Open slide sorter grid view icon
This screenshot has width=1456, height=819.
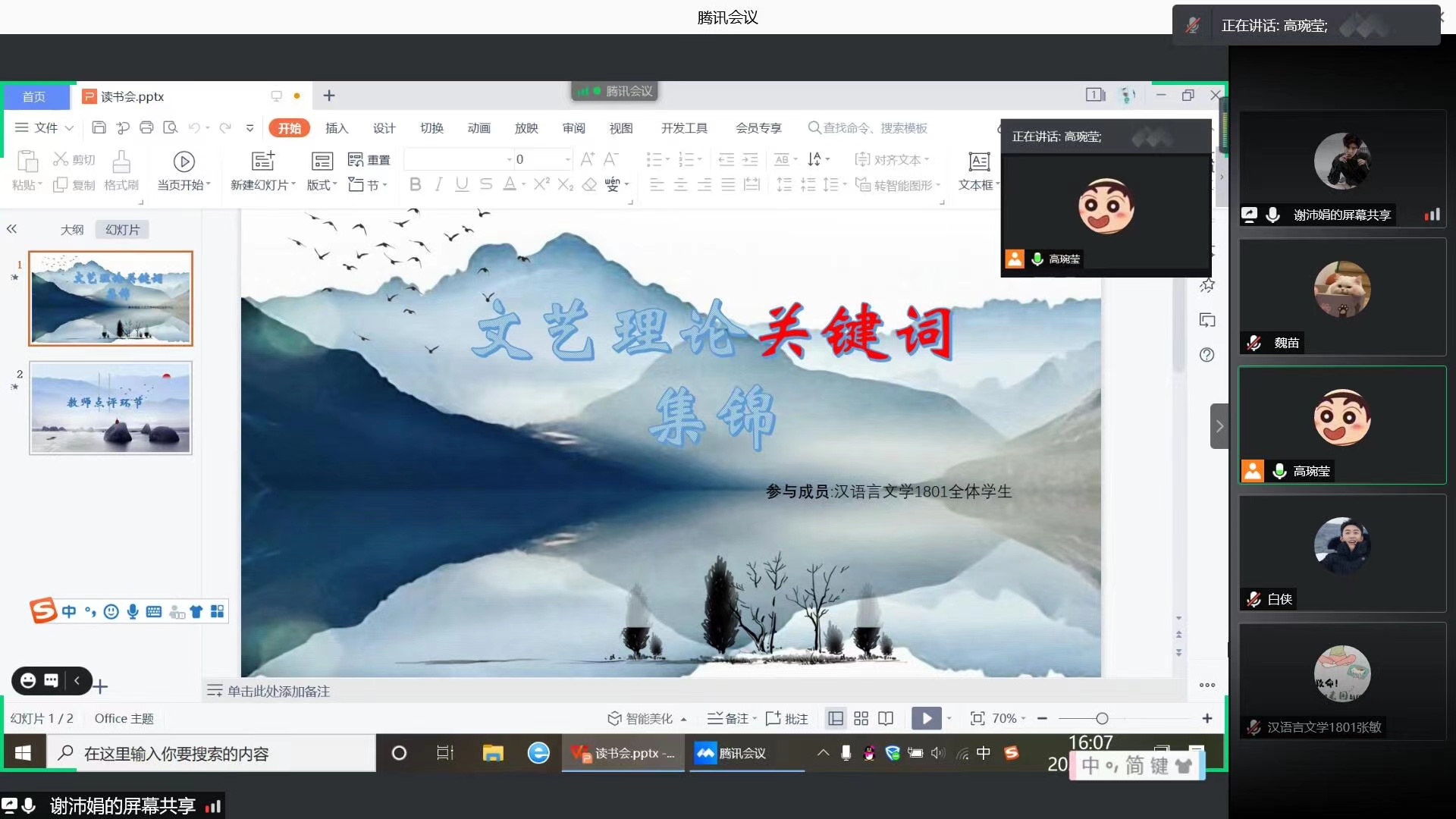coord(861,718)
